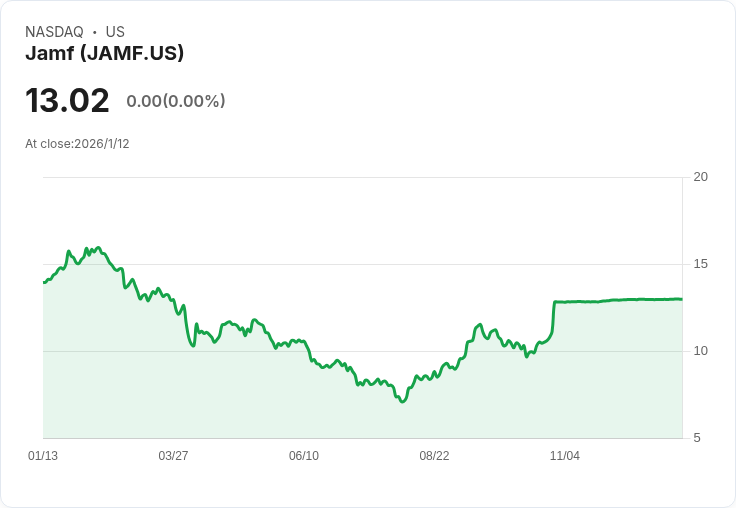Click the flat line segment after 11/04
Viewport: 736px width, 508px height.
point(620,300)
